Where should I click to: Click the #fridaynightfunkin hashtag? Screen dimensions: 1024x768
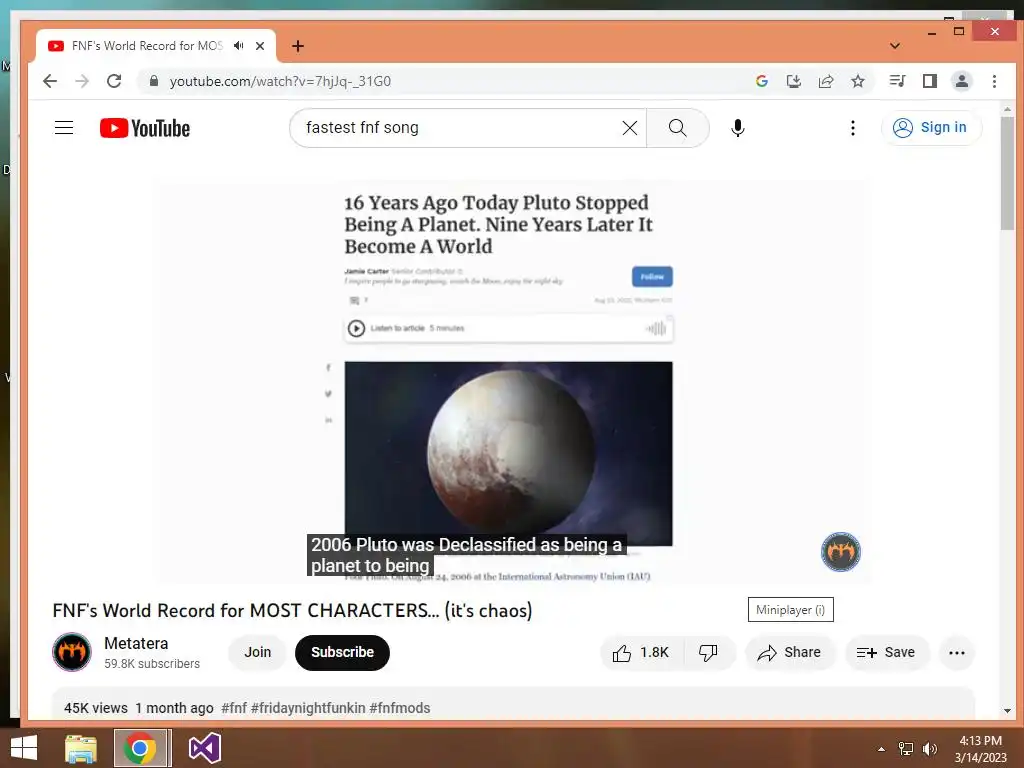point(308,708)
